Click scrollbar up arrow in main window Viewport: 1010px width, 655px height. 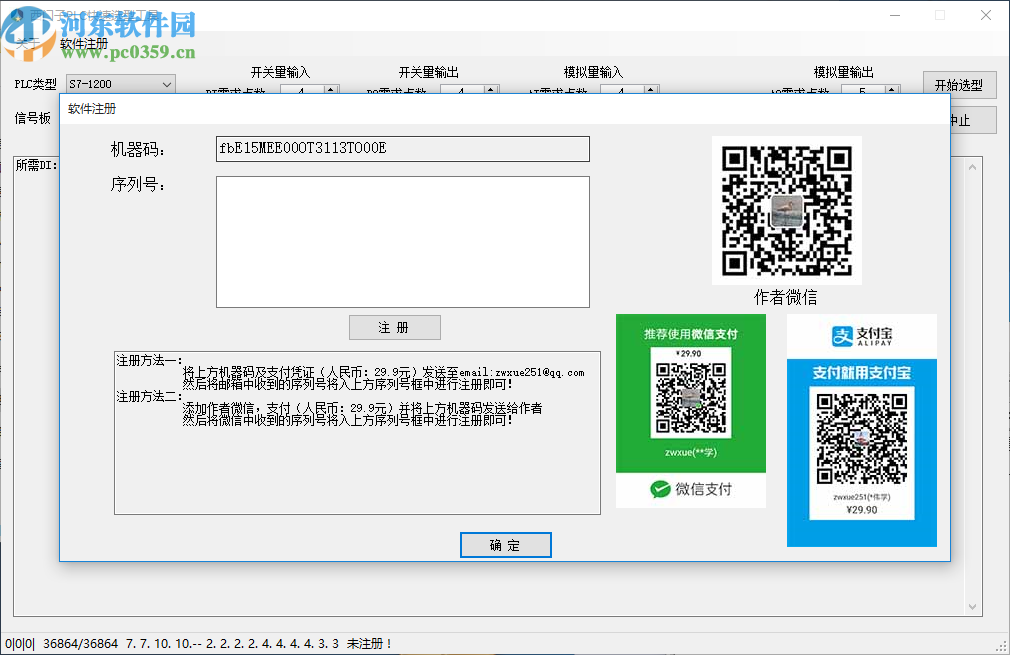[973, 167]
